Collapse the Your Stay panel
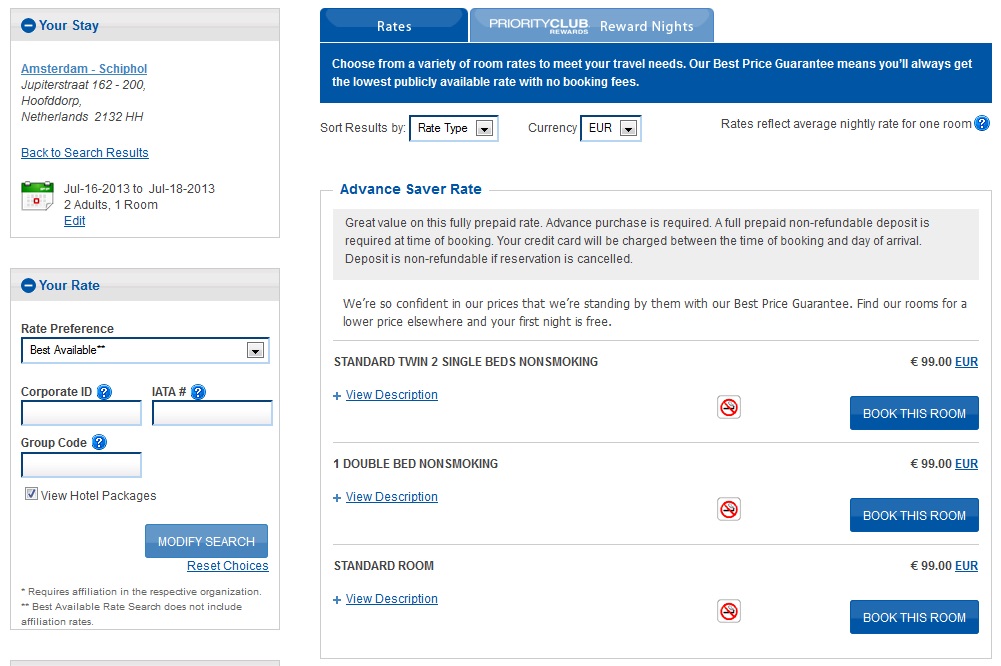Screen dimensions: 1001x666 (x=28, y=26)
